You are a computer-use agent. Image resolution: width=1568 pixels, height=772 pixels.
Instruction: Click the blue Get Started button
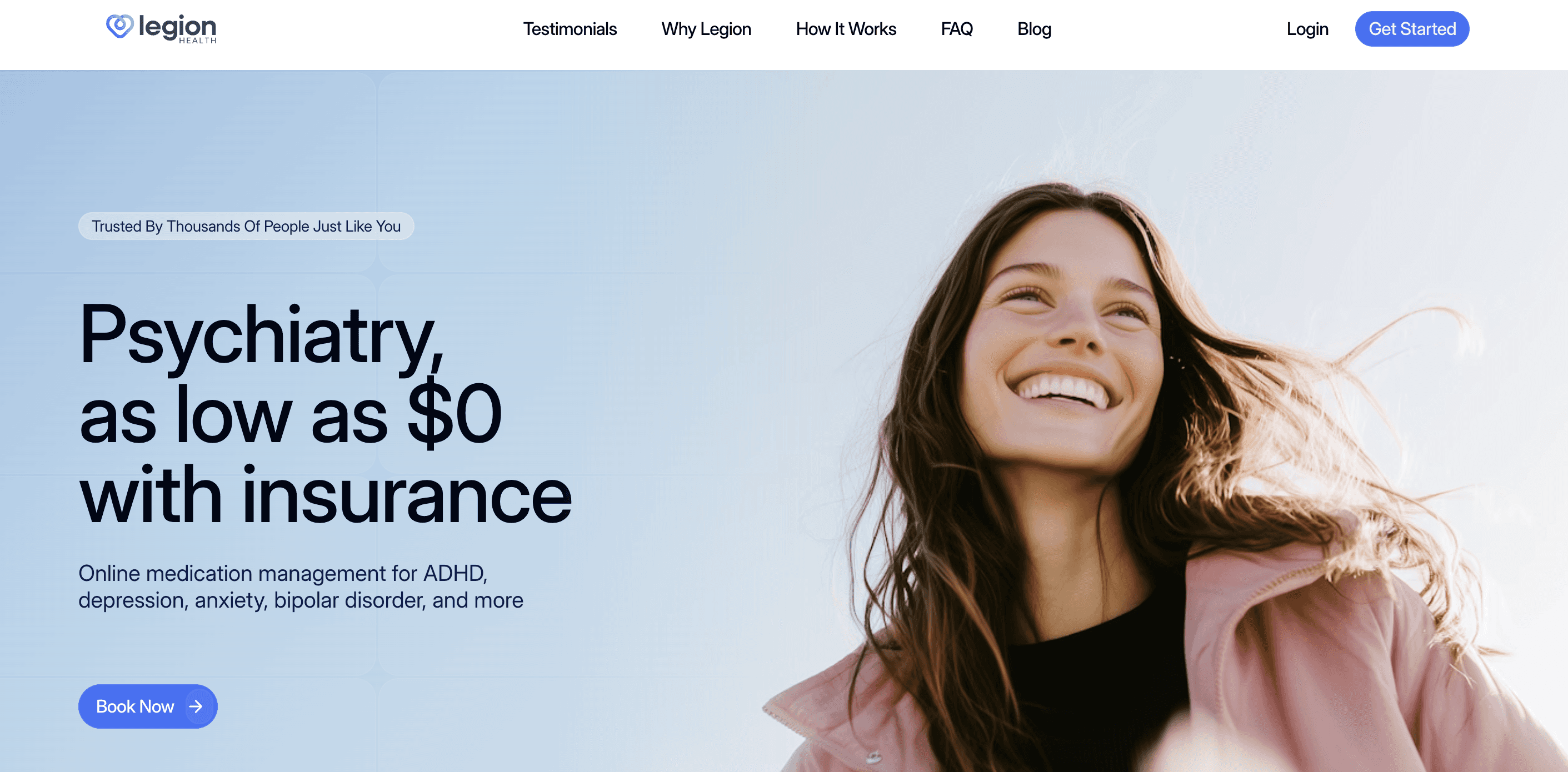point(1411,28)
